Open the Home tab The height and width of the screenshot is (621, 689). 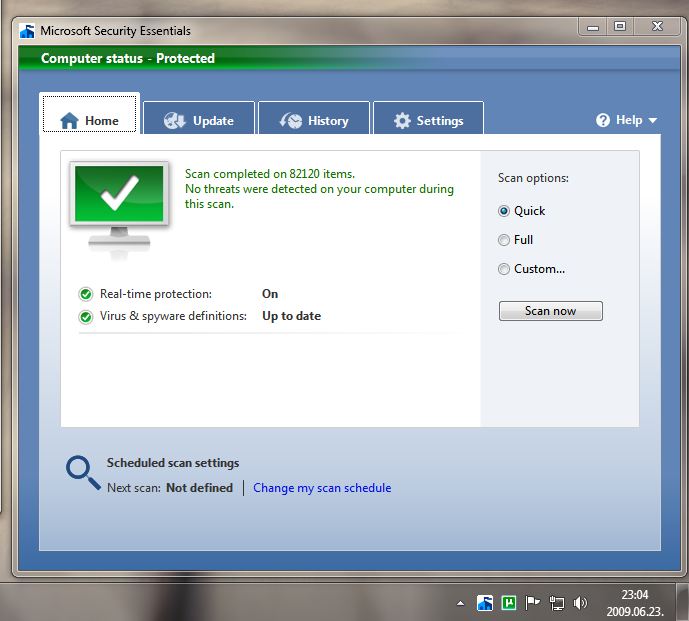[x=89, y=113]
